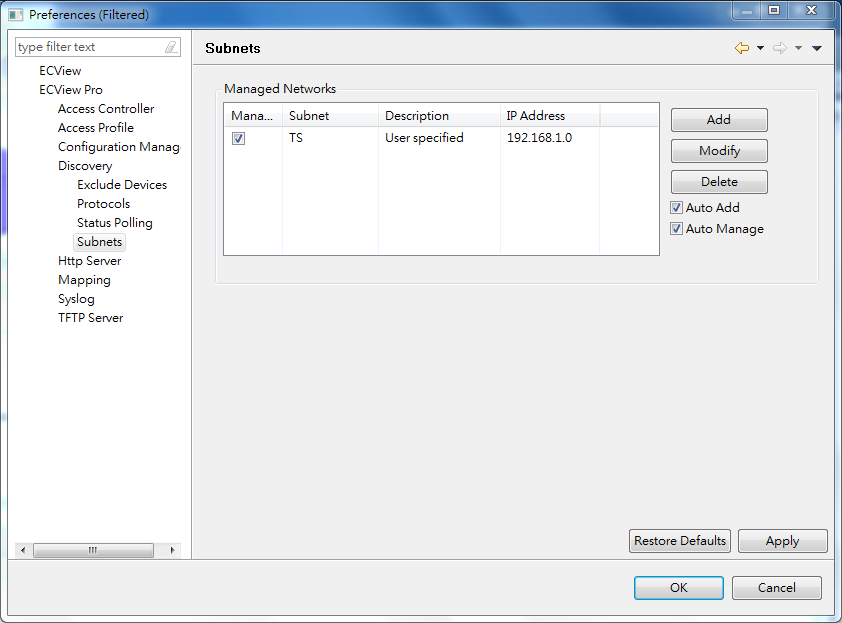This screenshot has width=842, height=623.
Task: Toggle the Managed checkbox for TS subnet
Action: [x=238, y=138]
